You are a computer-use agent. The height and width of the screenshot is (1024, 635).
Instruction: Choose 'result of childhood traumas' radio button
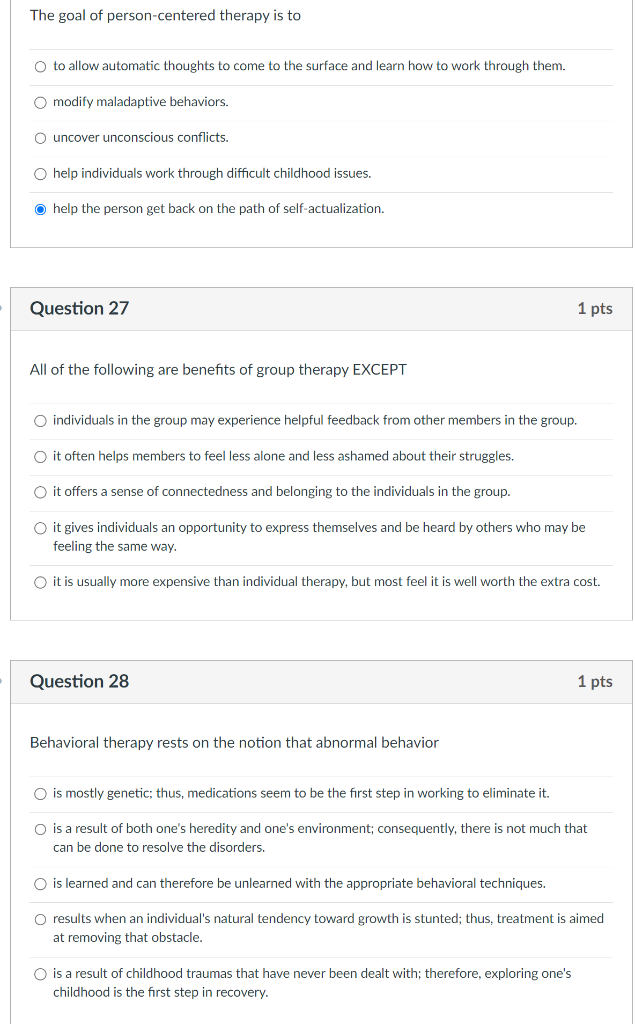click(41, 974)
